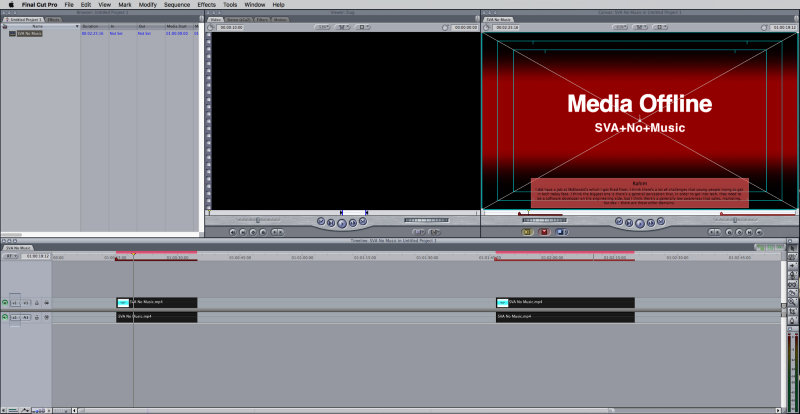This screenshot has width=800, height=414.
Task: Go to previous edit in the Canvas
Action: tap(619, 221)
